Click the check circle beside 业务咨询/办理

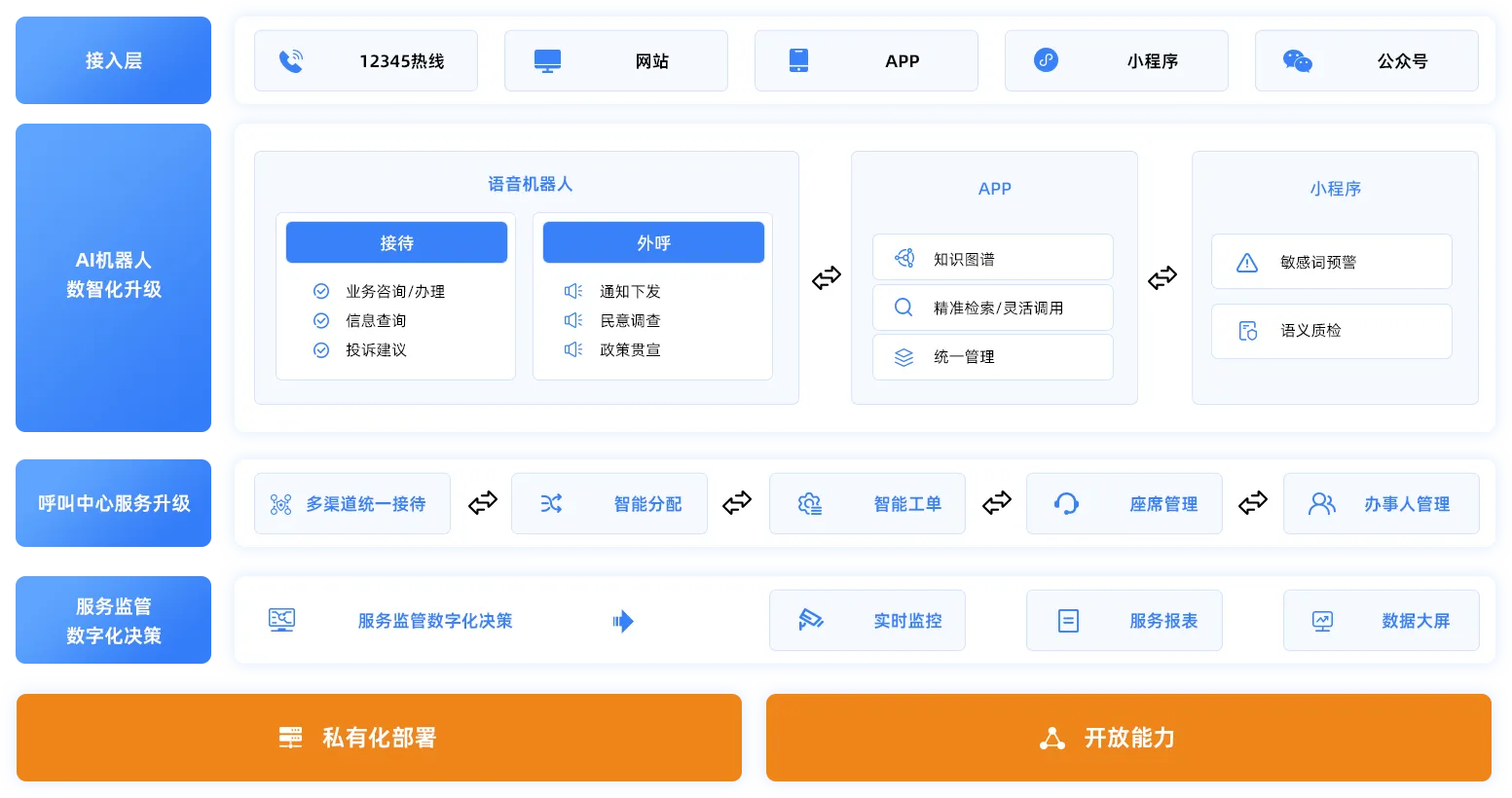coord(321,291)
